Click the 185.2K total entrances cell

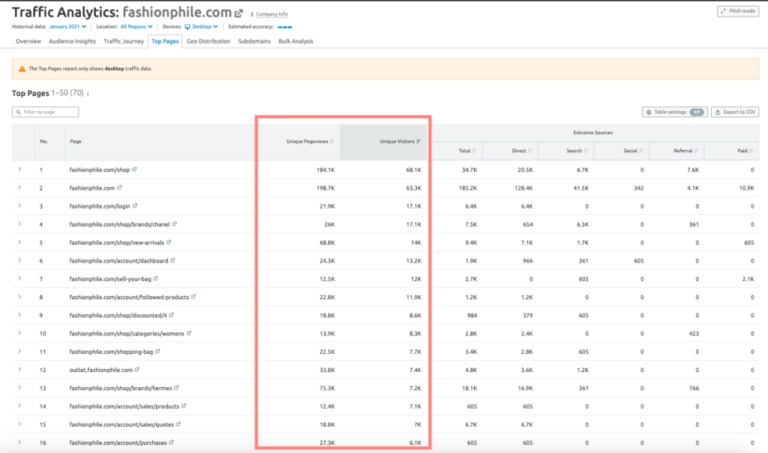[x=468, y=188]
